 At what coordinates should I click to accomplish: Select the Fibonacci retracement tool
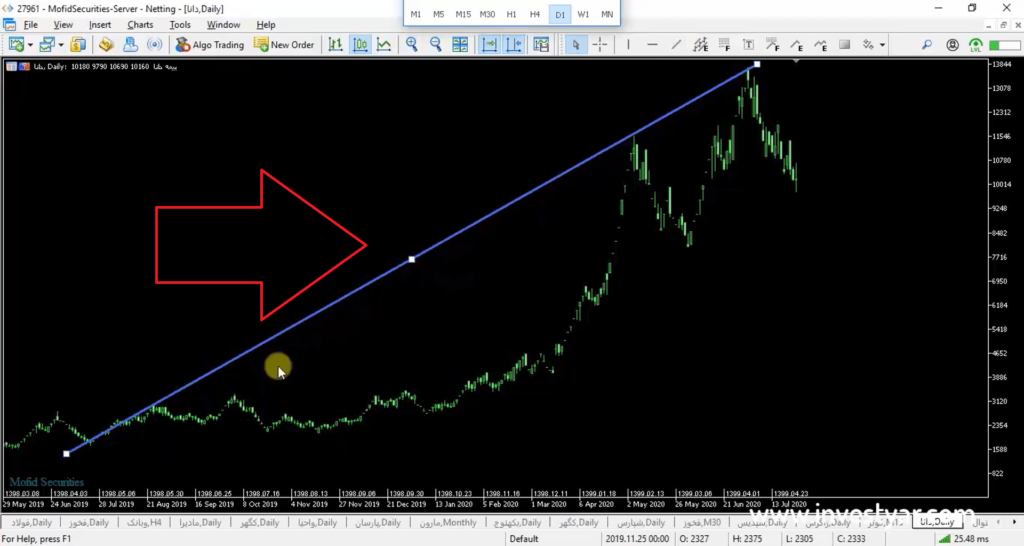click(724, 44)
